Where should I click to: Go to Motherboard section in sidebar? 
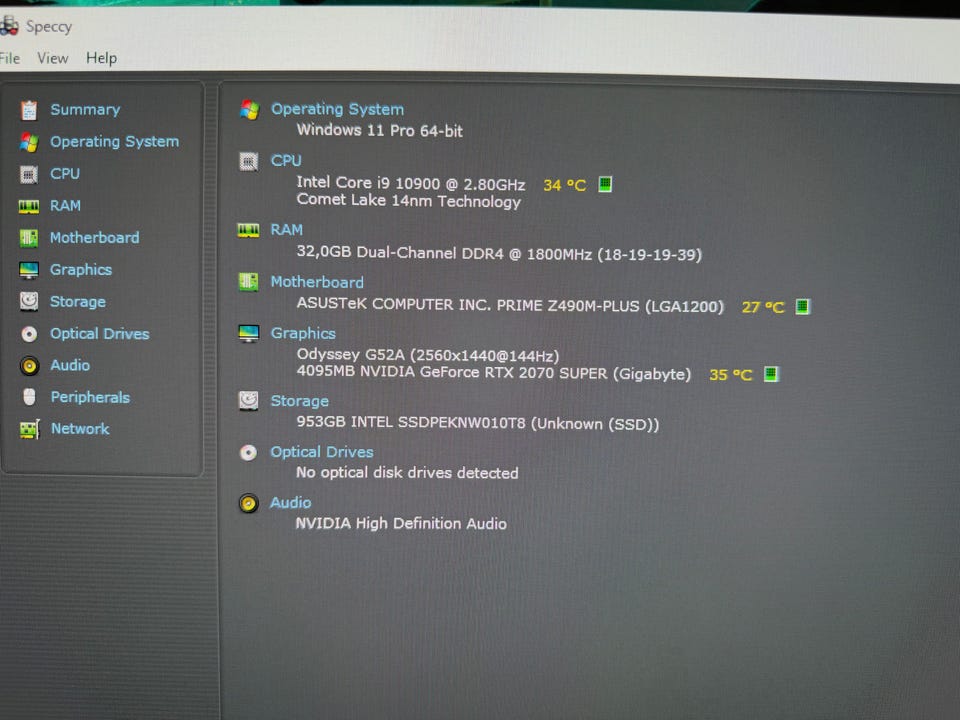(x=94, y=238)
